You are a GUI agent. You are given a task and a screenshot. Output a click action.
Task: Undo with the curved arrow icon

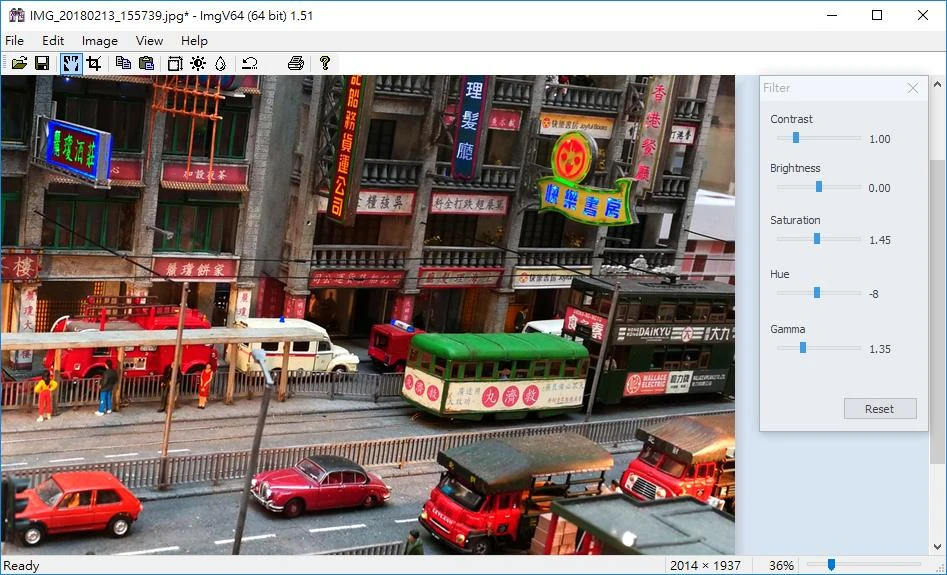click(x=249, y=63)
